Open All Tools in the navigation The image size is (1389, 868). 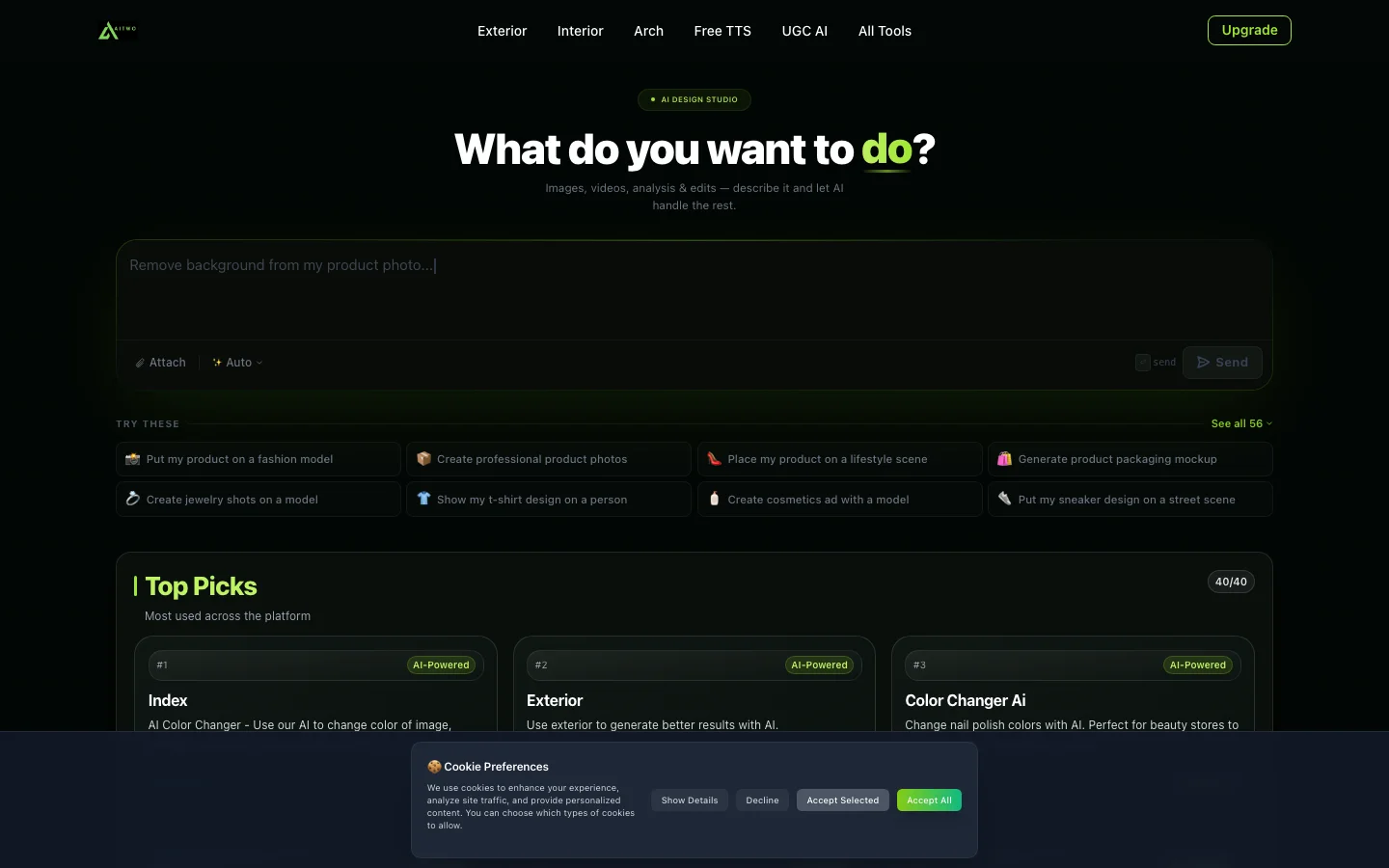[885, 31]
